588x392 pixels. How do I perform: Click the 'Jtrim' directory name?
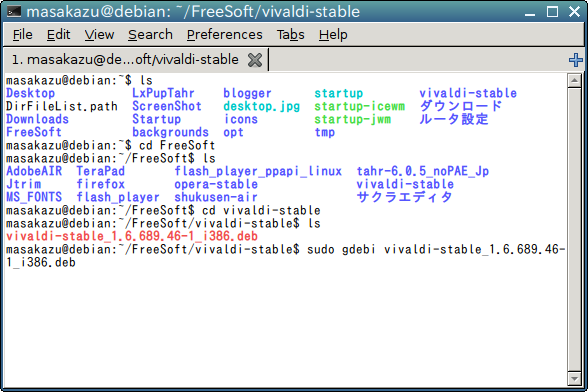pos(23,184)
